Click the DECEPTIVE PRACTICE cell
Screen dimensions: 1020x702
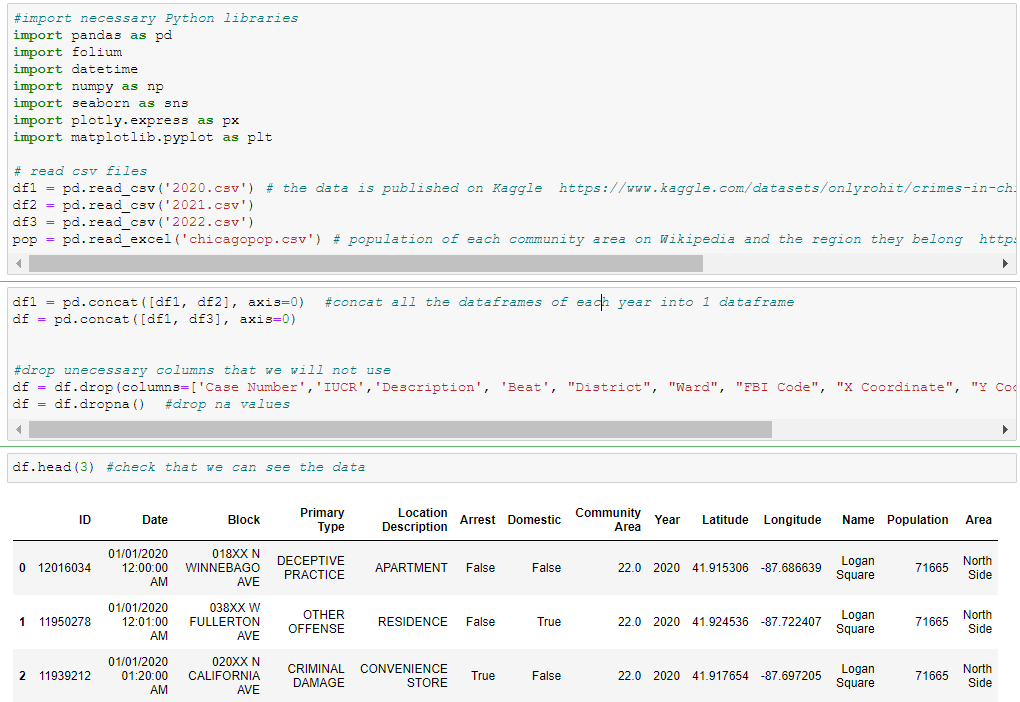pyautogui.click(x=311, y=568)
